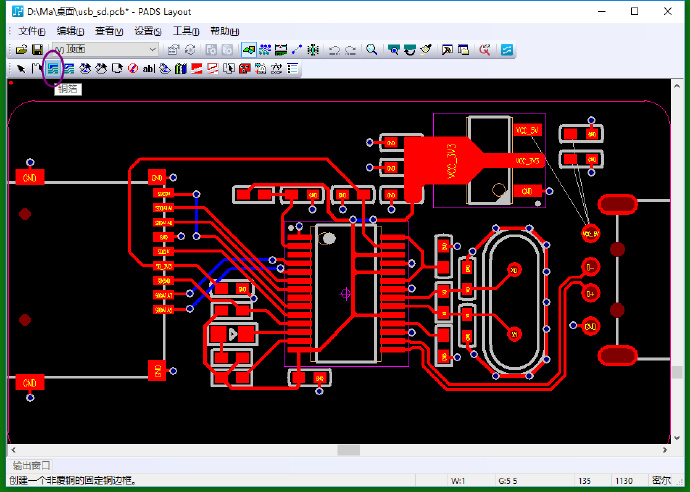Click the Flood icon

(x=165, y=69)
